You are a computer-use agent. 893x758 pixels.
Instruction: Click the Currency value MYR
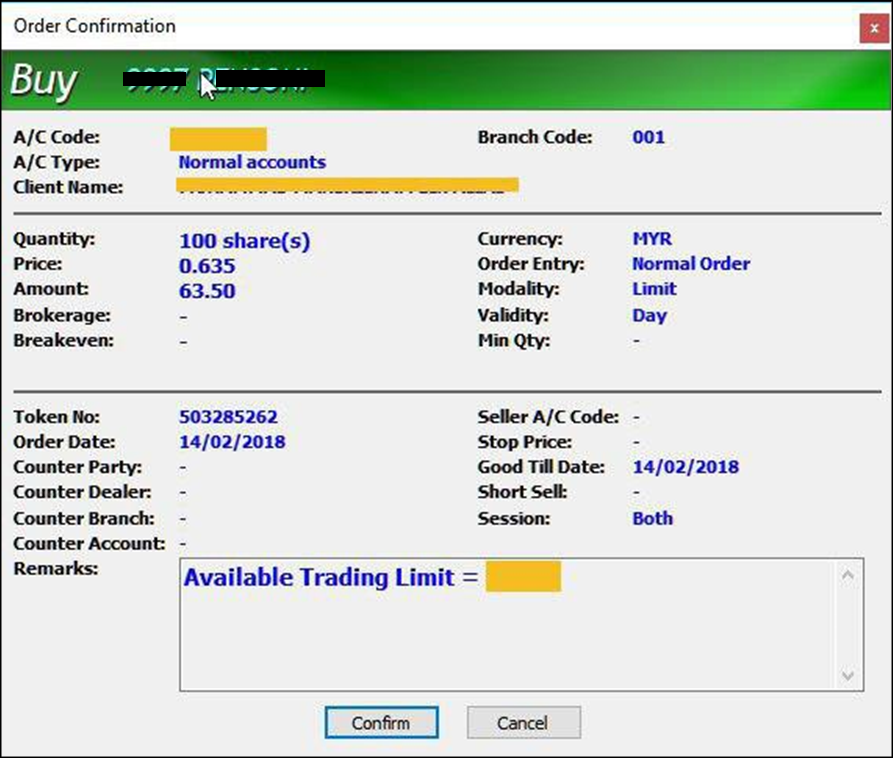[x=652, y=240]
